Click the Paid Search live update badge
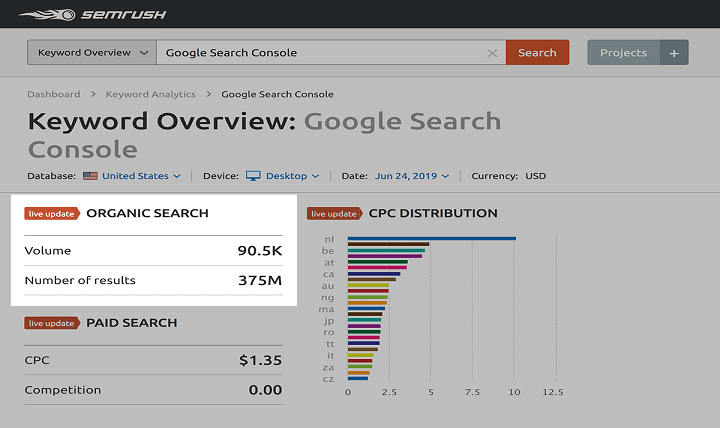This screenshot has width=720, height=428. 51,323
